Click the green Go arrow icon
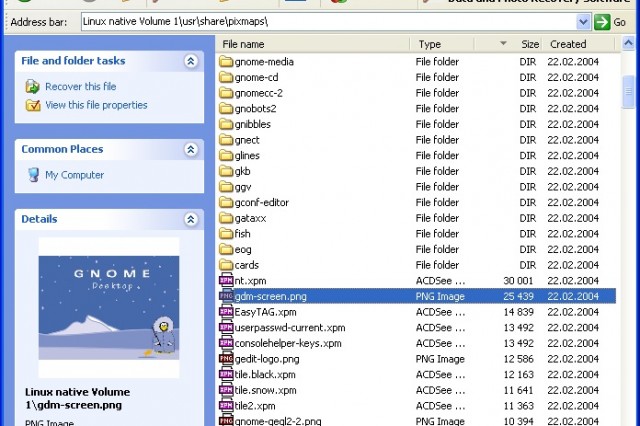640x426 pixels. (603, 21)
